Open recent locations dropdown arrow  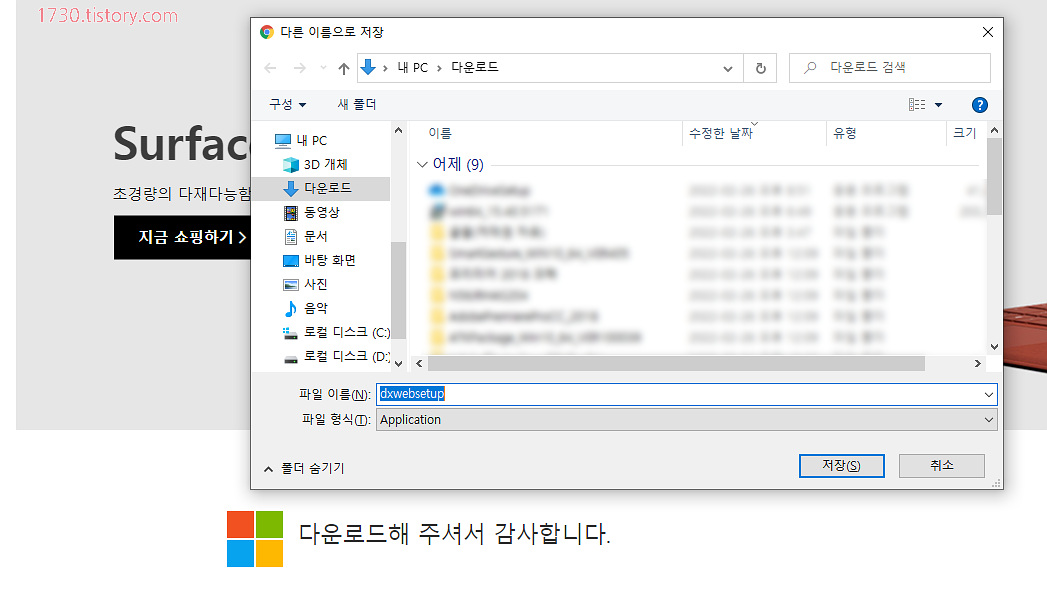click(x=323, y=67)
